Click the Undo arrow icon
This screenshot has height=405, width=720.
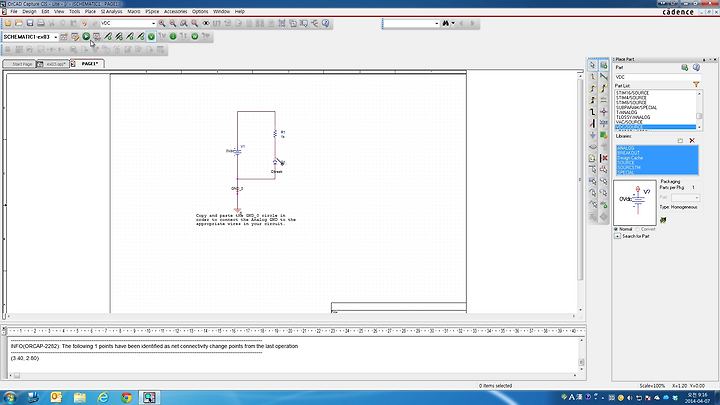pyautogui.click(x=84, y=23)
